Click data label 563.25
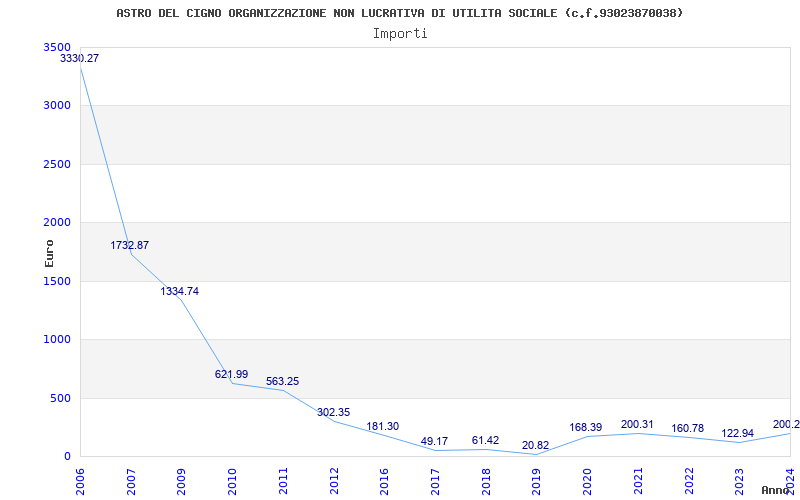 282,381
